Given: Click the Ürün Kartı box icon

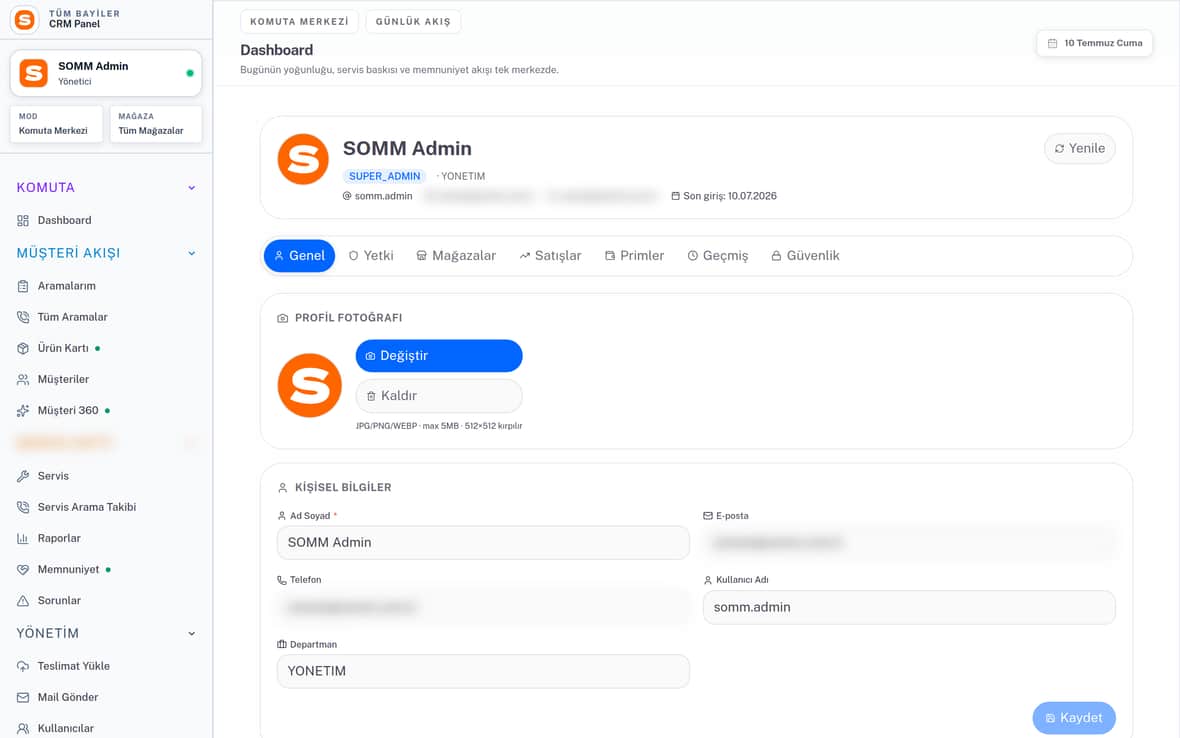Looking at the screenshot, I should click(23, 348).
